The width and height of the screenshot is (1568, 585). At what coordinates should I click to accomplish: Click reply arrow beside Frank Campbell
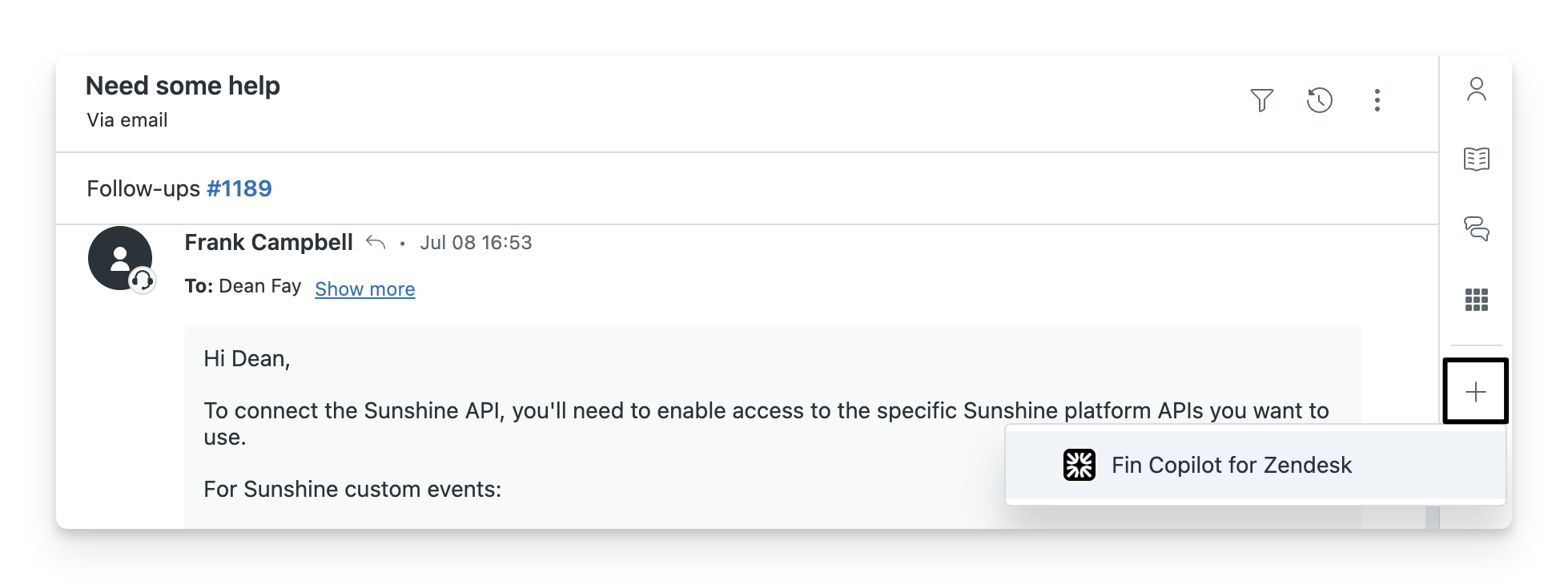pos(376,242)
